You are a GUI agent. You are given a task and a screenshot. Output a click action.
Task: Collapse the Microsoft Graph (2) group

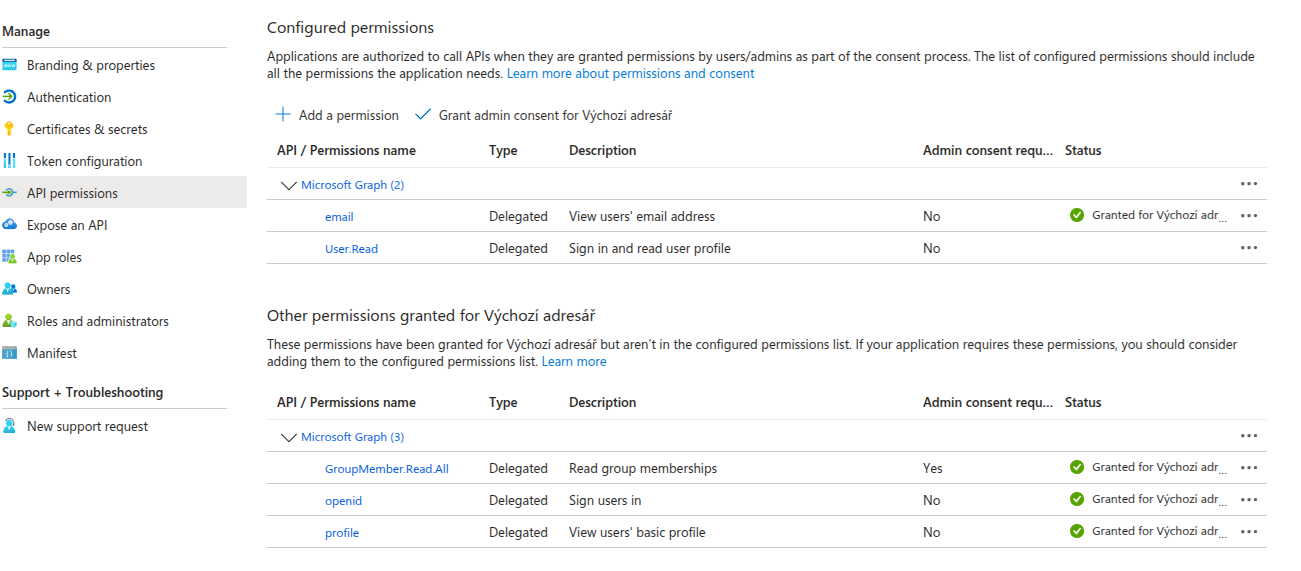(289, 185)
